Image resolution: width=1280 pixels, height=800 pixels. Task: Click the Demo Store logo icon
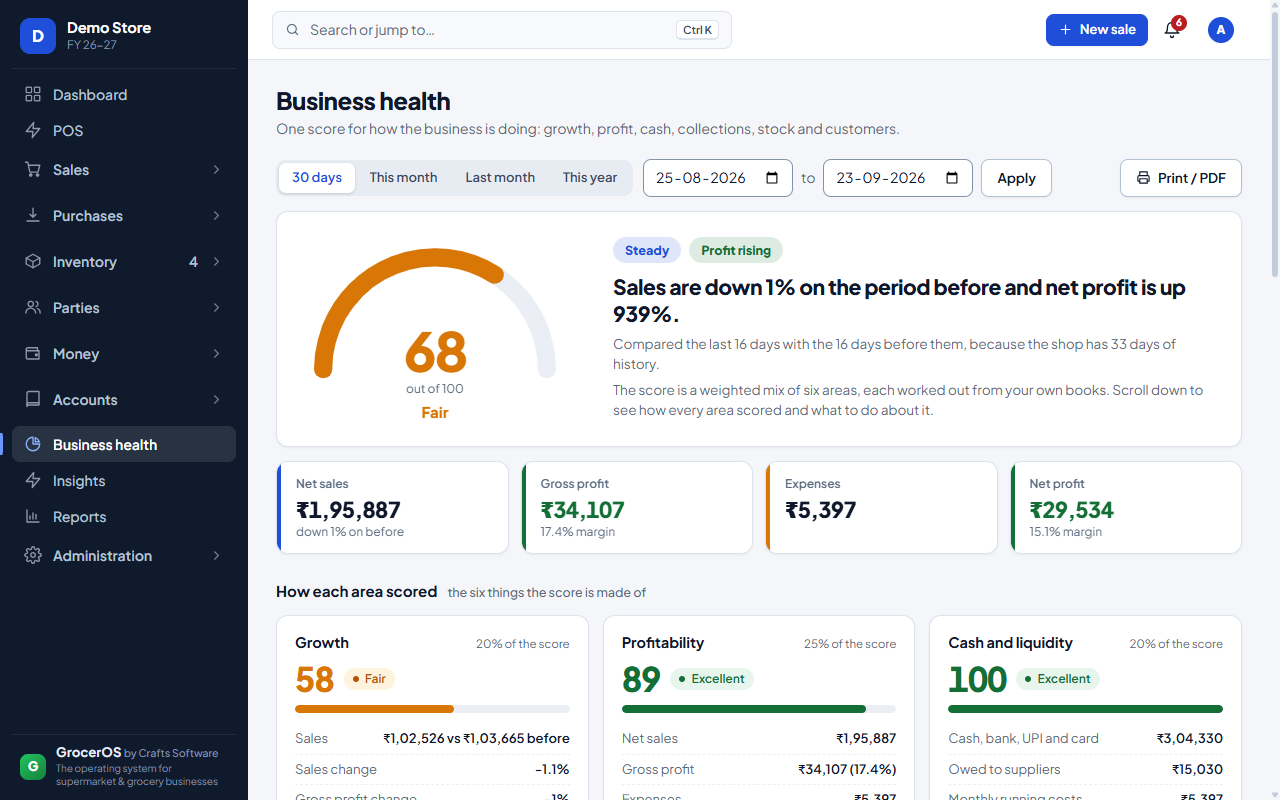point(38,36)
